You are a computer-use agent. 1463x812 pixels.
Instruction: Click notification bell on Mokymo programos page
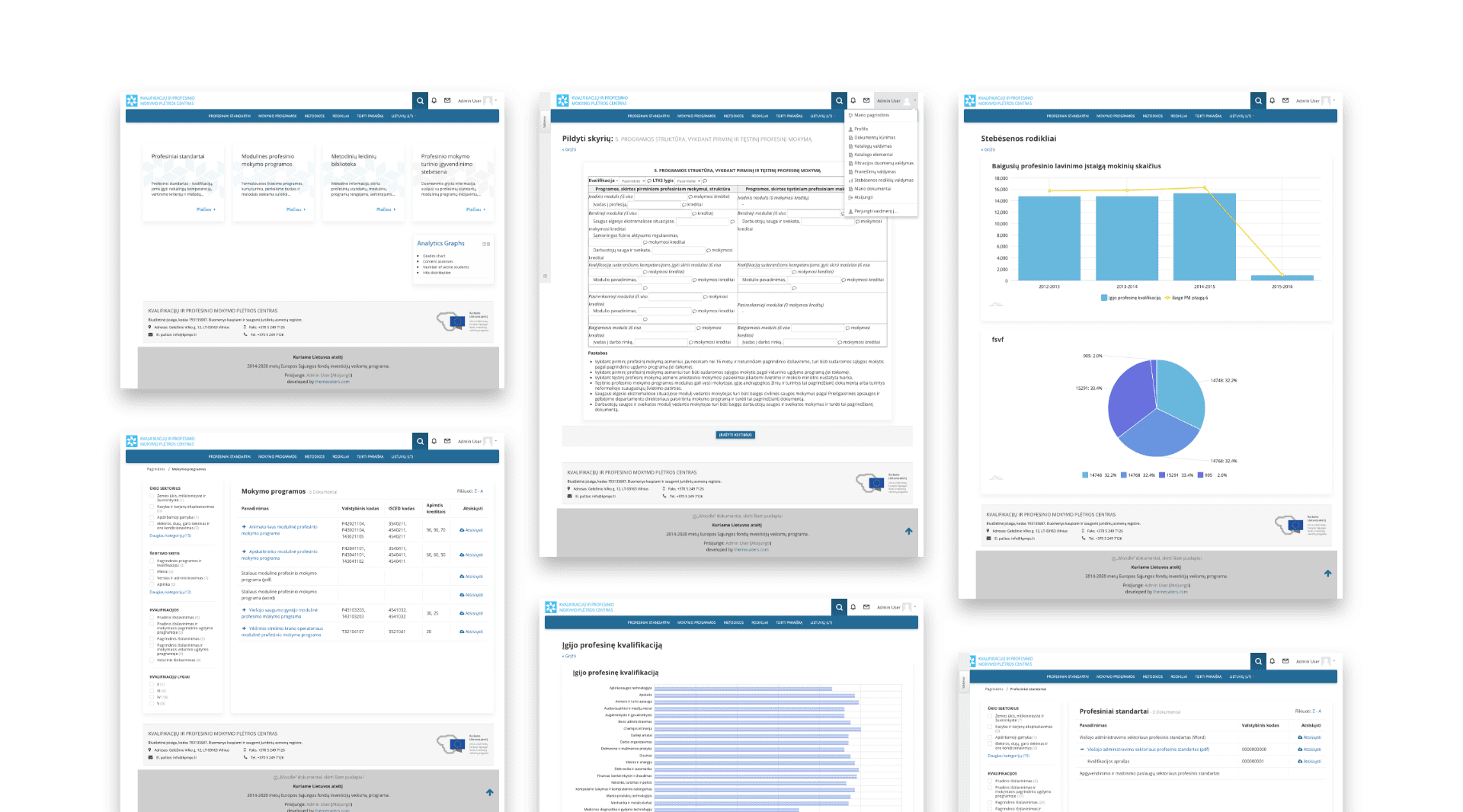[434, 441]
